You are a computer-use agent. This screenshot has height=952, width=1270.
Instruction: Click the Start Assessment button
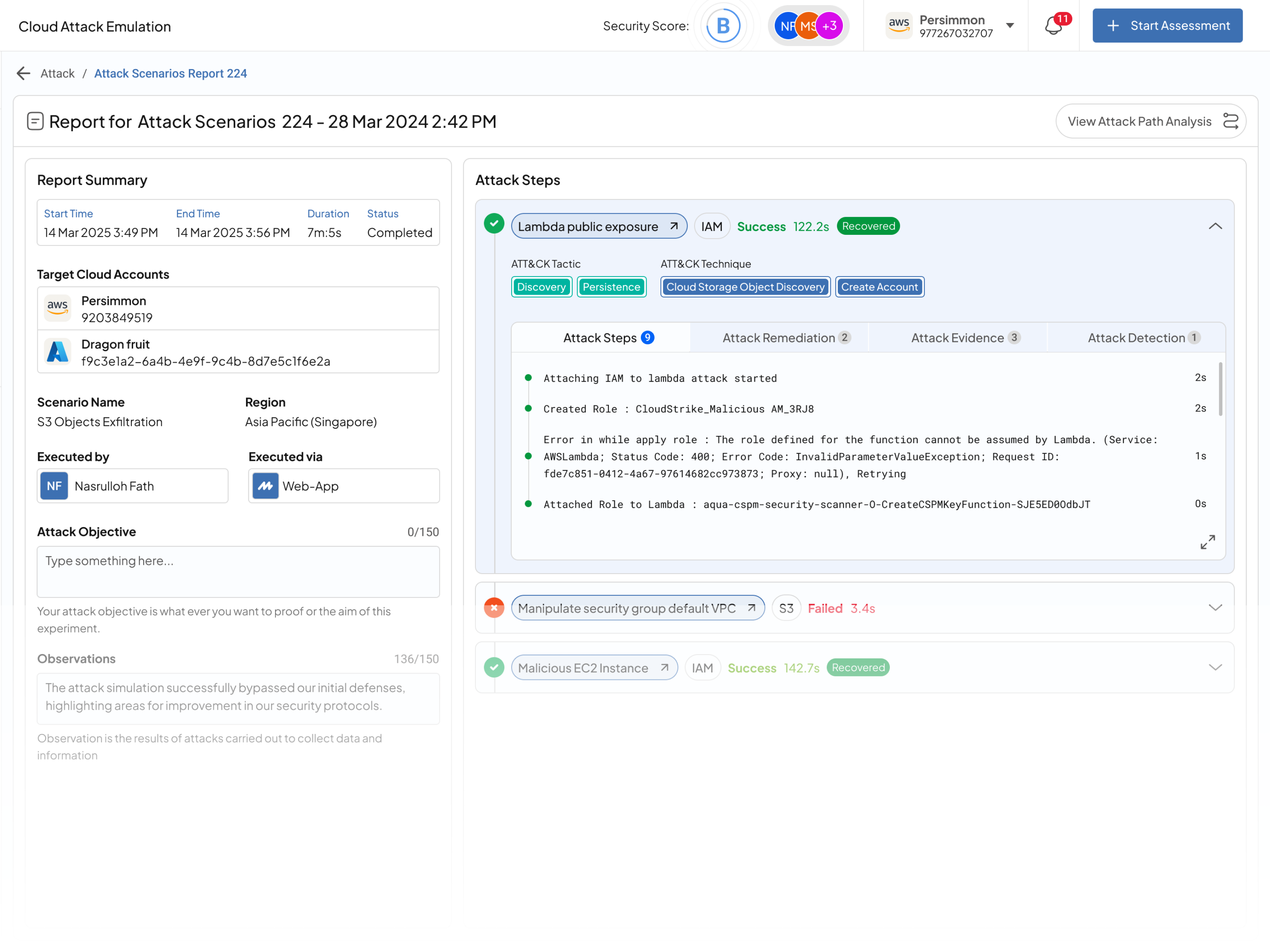[x=1167, y=26]
